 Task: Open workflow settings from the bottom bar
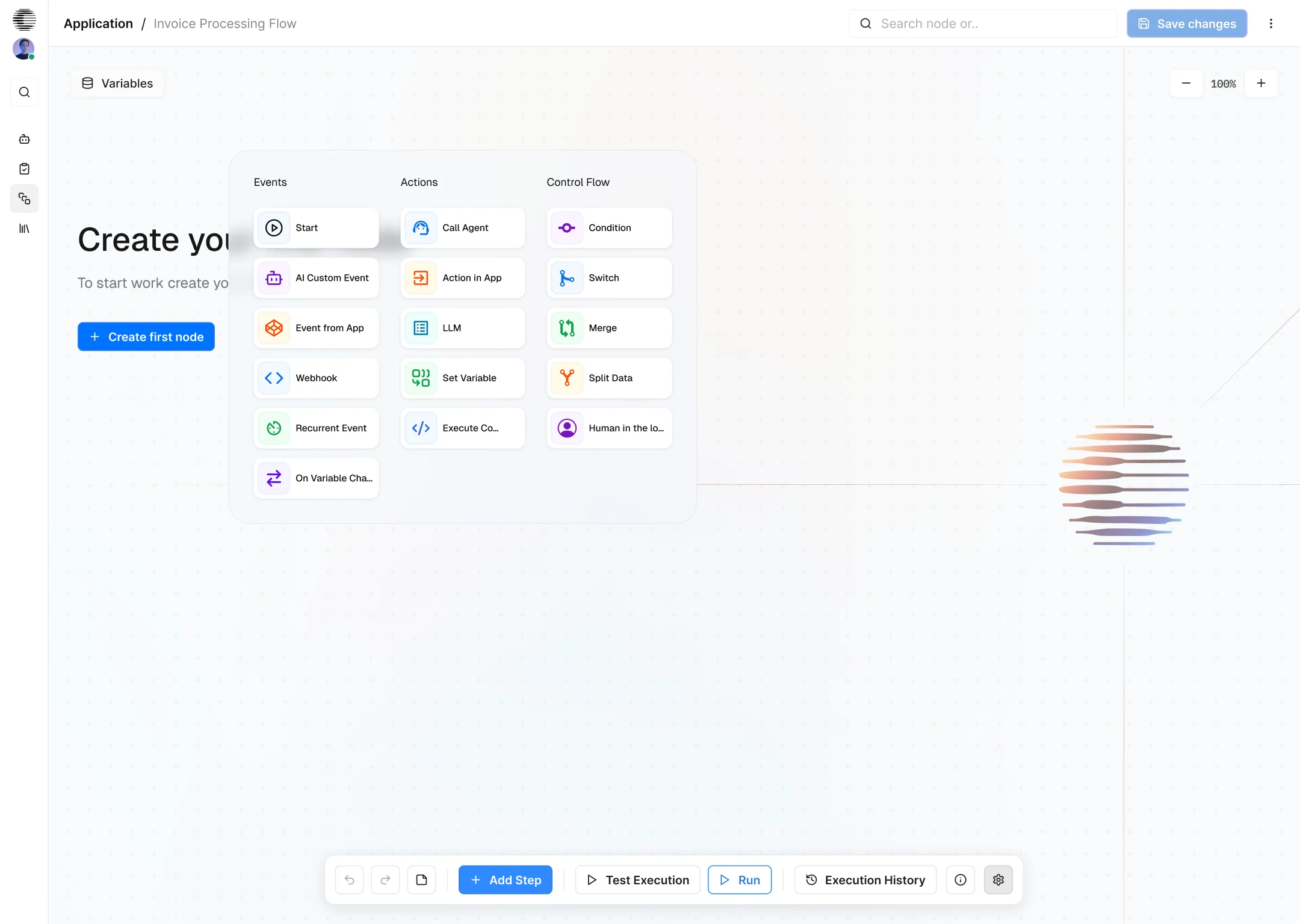[998, 879]
